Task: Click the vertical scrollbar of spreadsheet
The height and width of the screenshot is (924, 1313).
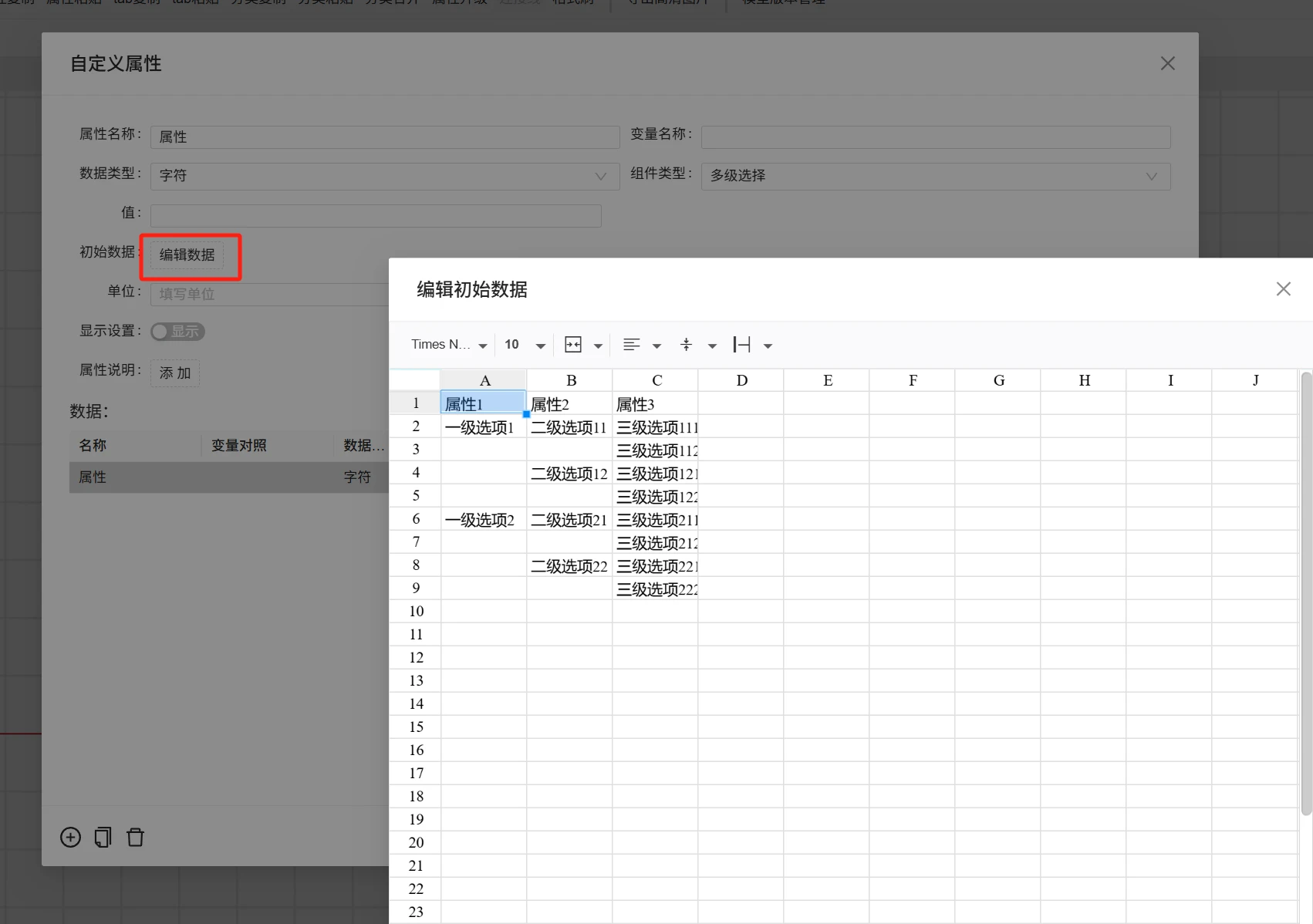Action: pos(1306,594)
